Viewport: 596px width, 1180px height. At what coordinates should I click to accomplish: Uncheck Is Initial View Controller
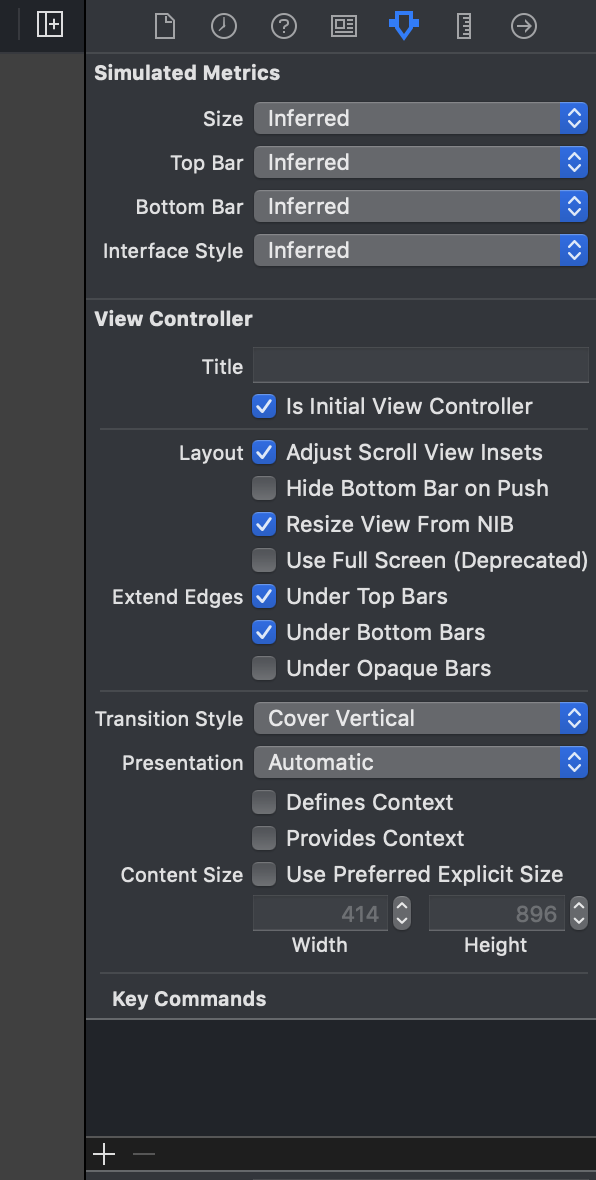coord(263,406)
